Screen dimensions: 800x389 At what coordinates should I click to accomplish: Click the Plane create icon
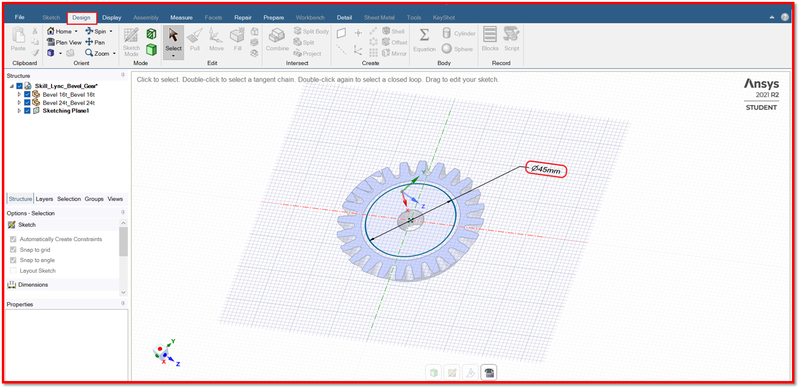(x=341, y=33)
